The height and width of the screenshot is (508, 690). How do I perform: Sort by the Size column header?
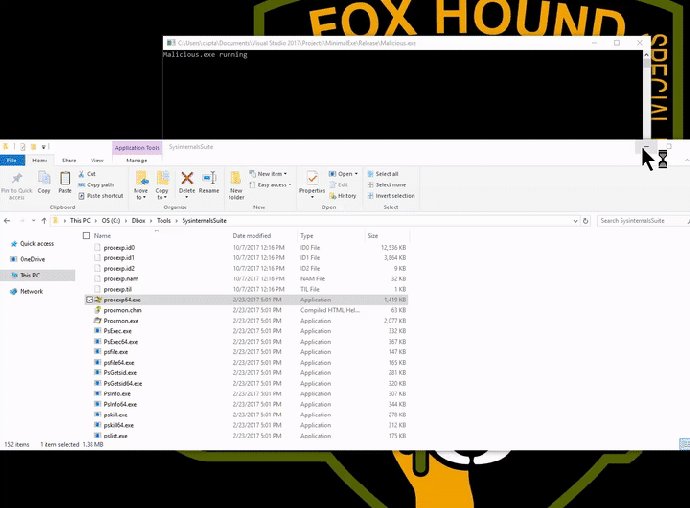tap(373, 236)
